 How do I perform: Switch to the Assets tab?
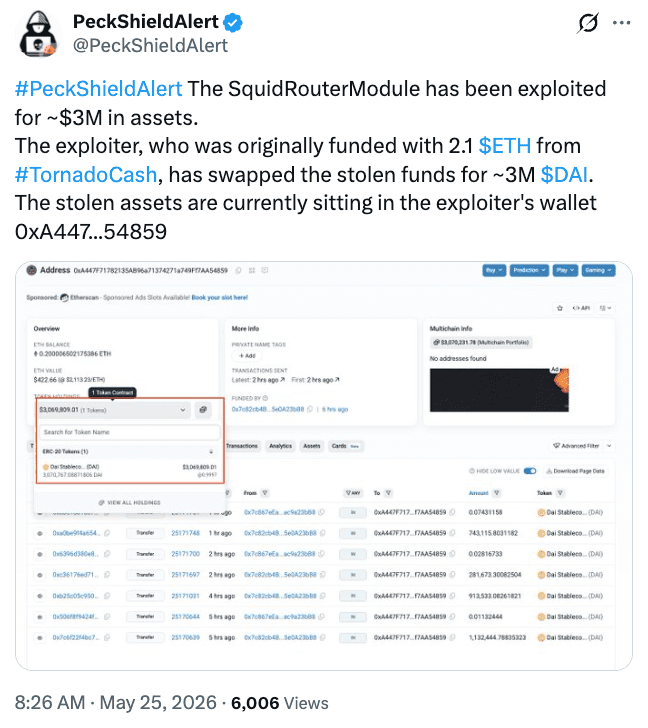(x=311, y=446)
